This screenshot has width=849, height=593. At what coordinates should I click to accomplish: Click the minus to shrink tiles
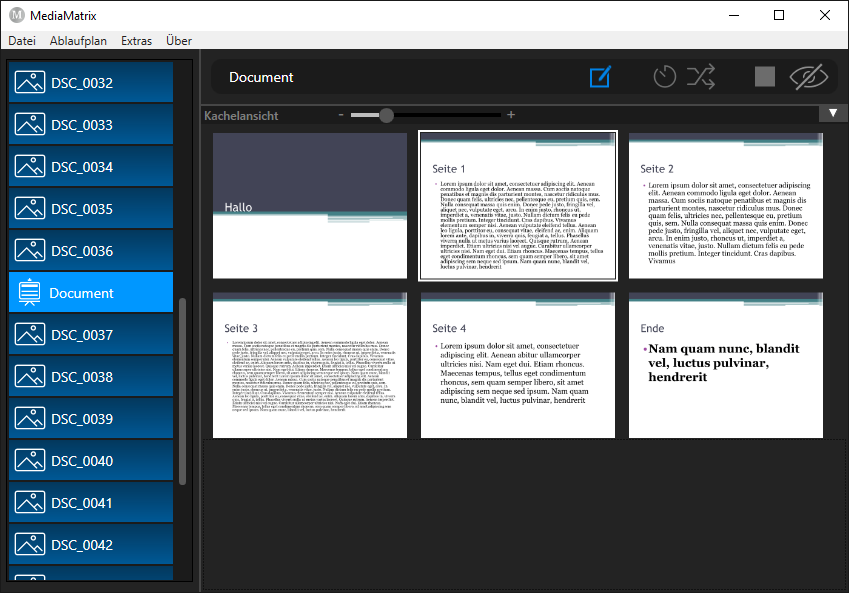341,115
